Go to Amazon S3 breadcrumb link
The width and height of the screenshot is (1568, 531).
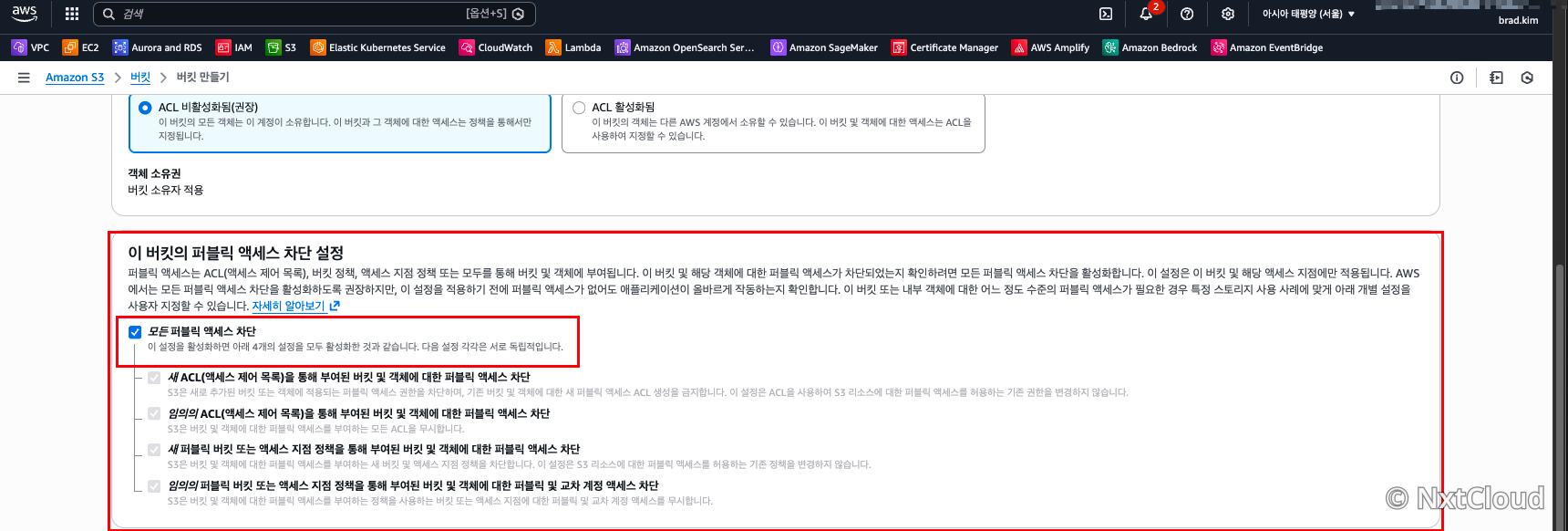75,78
